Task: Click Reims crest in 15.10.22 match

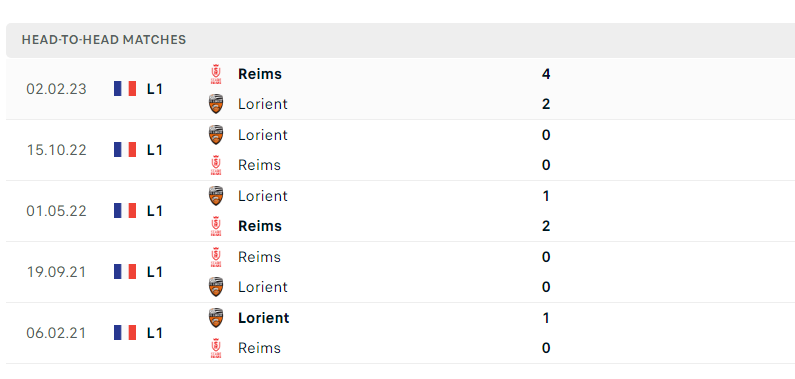Action: tap(216, 165)
